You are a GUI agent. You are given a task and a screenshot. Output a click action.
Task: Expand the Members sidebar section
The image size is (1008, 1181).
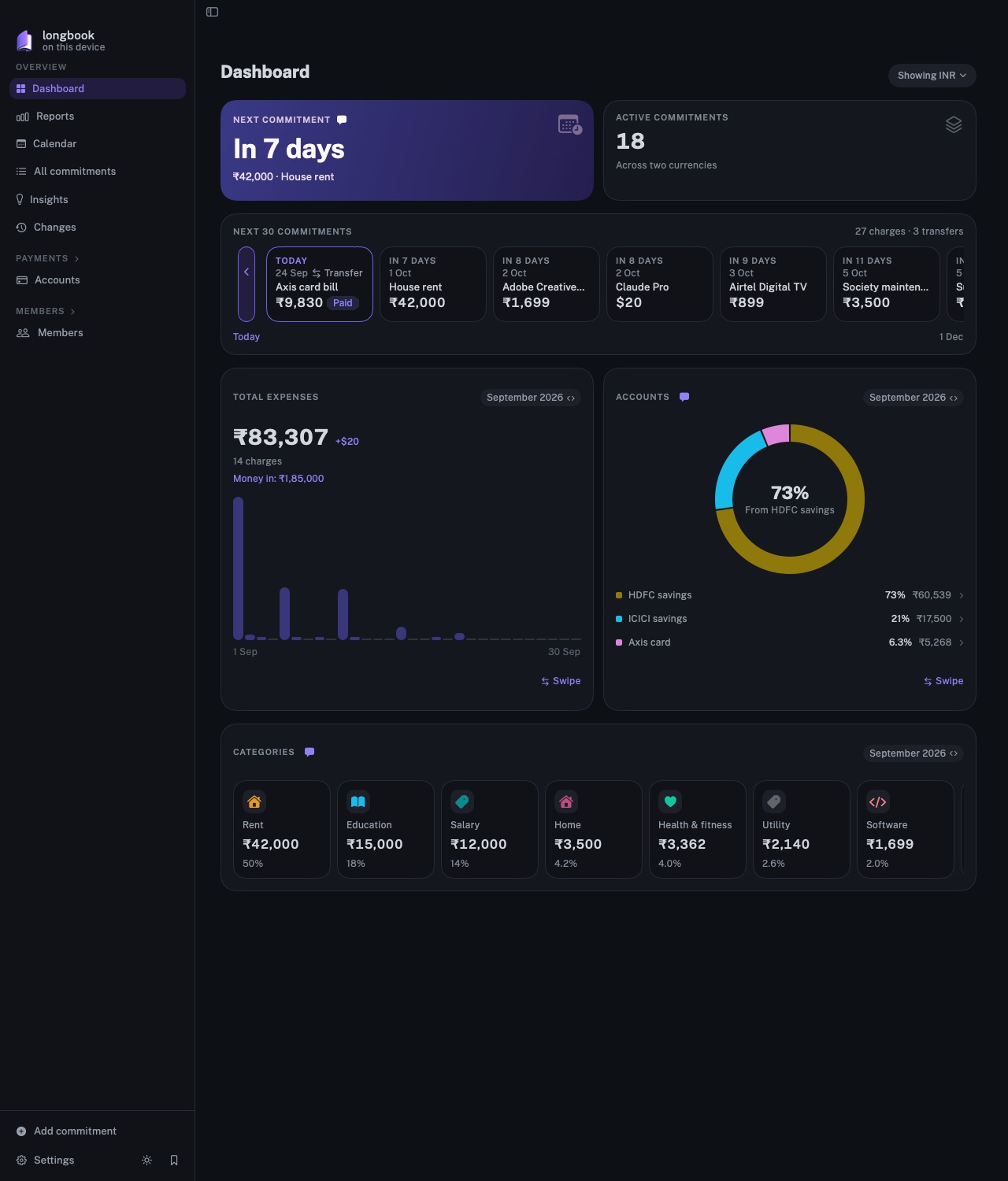click(46, 311)
